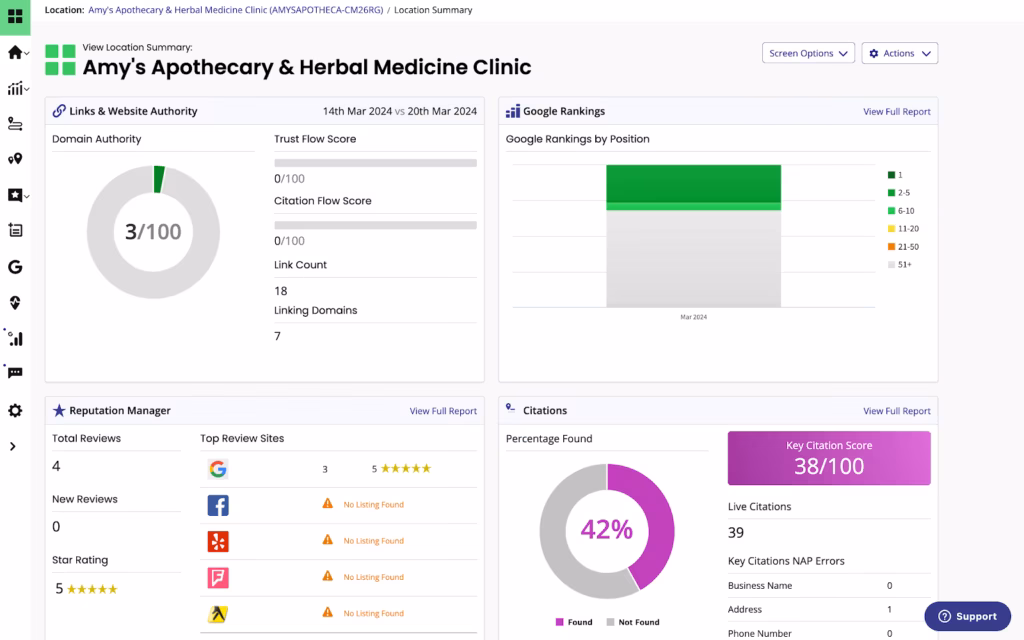
Task: Open the Support chat button
Action: pyautogui.click(x=968, y=616)
